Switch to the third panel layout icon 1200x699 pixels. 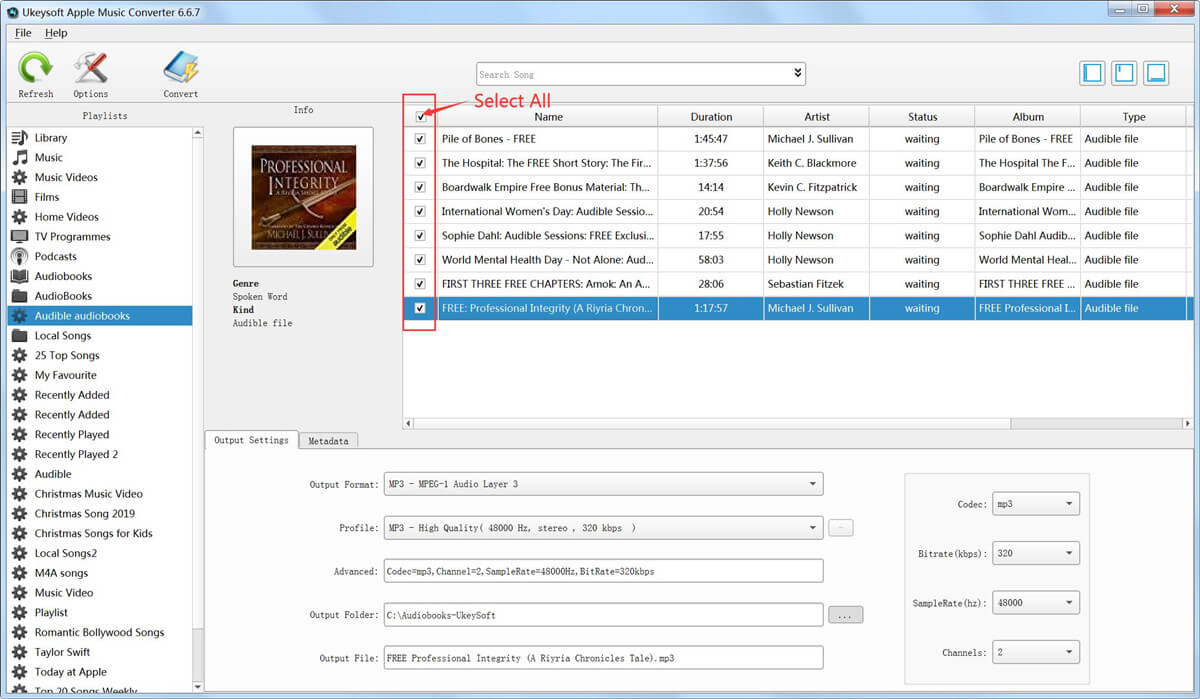pos(1156,73)
